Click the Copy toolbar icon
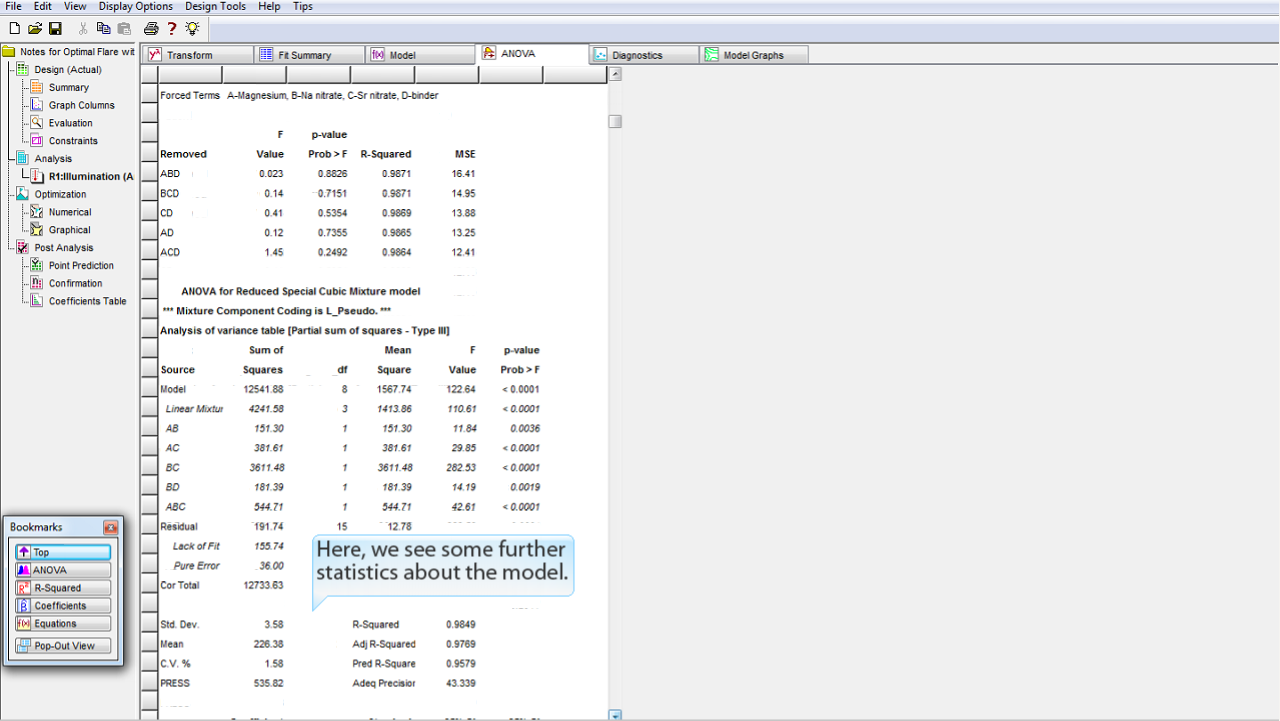The height and width of the screenshot is (721, 1280). pos(103,28)
